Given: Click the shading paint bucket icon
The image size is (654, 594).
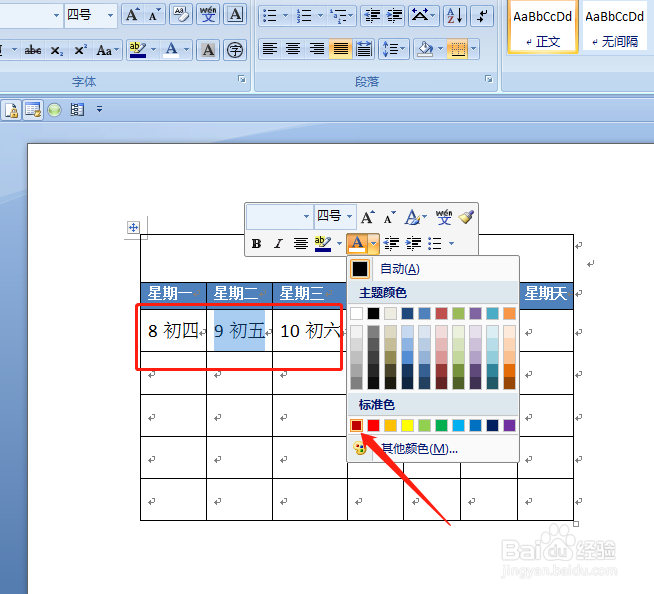Looking at the screenshot, I should point(425,49).
